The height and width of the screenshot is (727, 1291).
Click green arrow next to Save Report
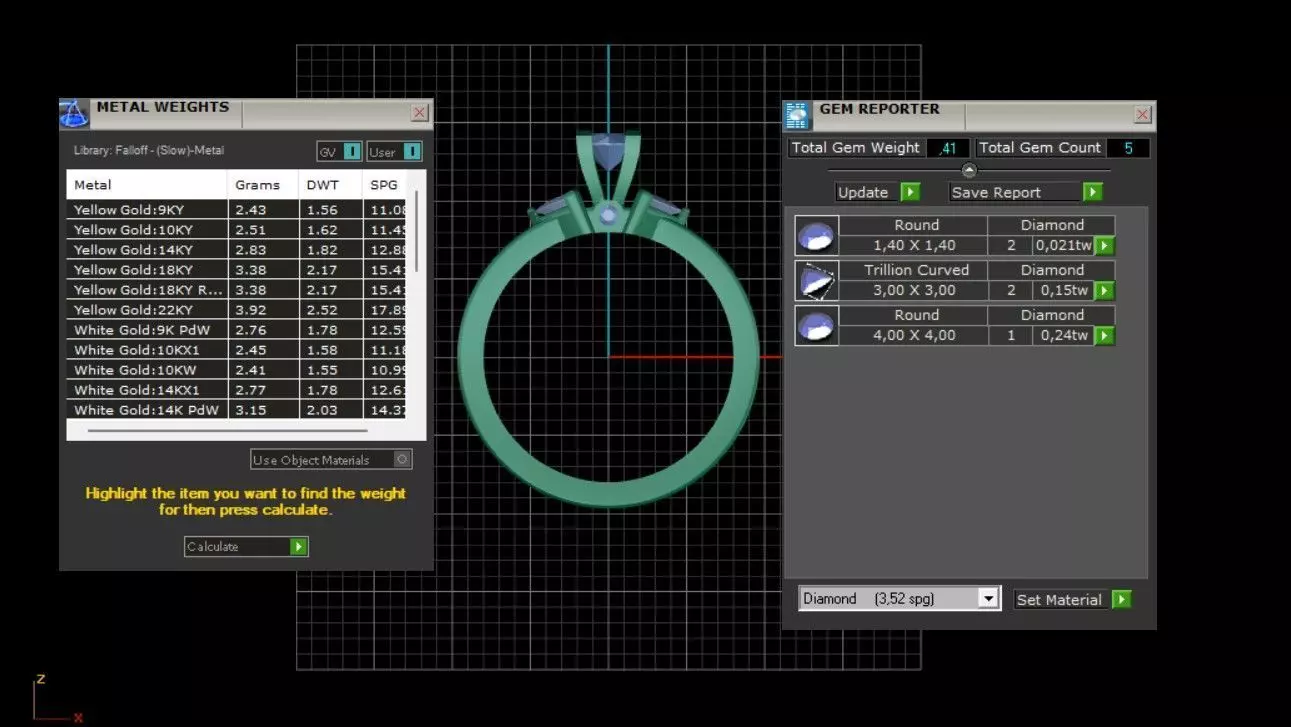1092,192
